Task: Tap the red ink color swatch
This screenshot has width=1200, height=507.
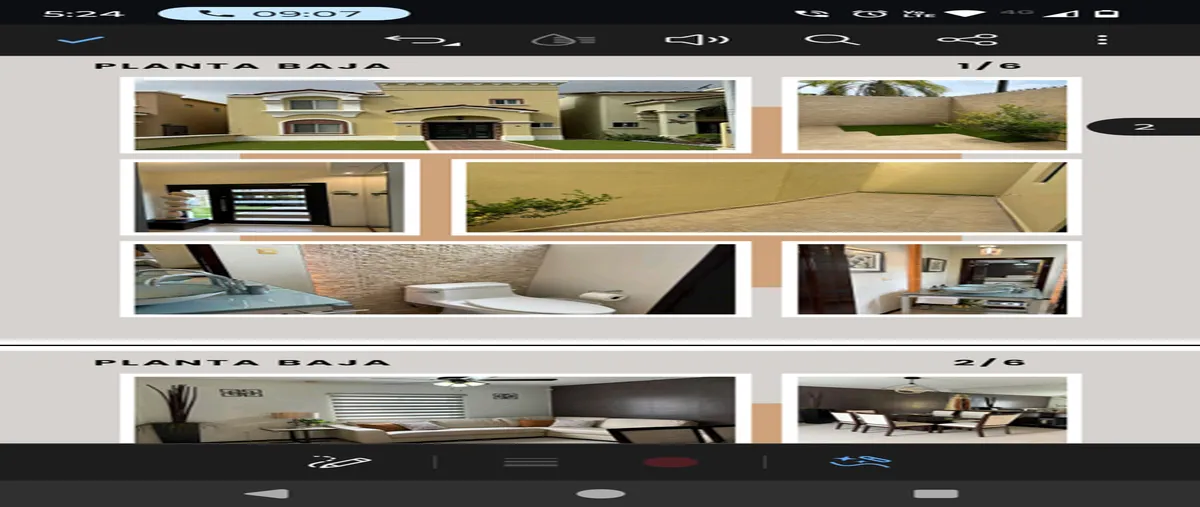Action: 670,462
